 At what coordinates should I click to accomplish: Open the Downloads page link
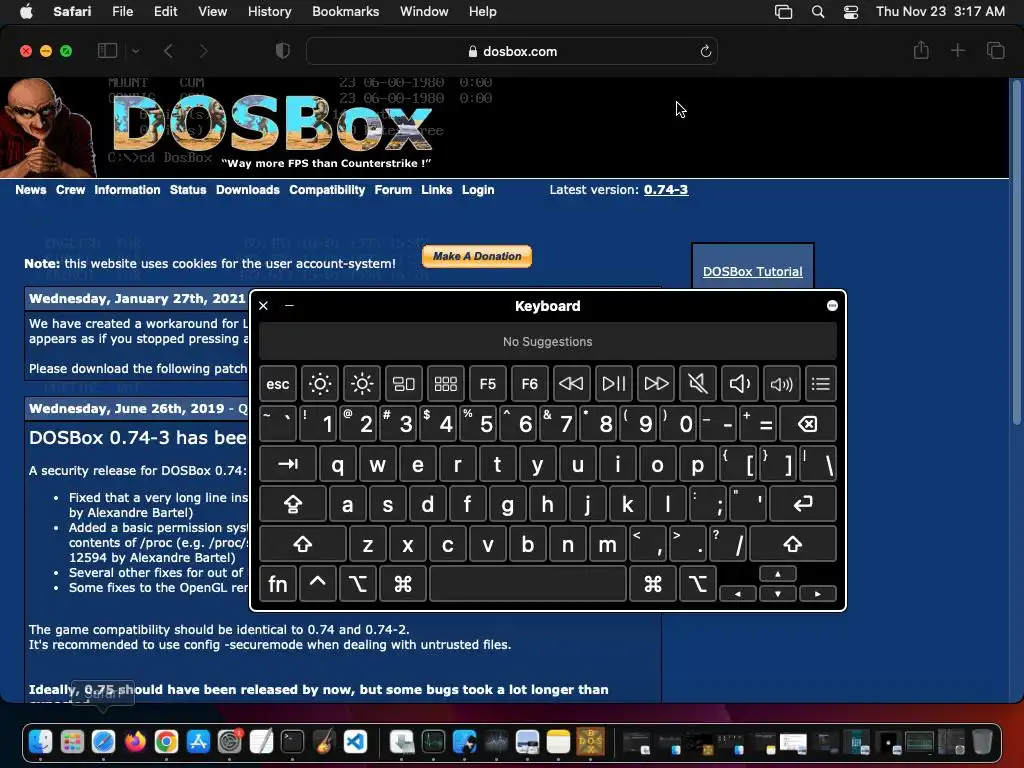click(248, 190)
